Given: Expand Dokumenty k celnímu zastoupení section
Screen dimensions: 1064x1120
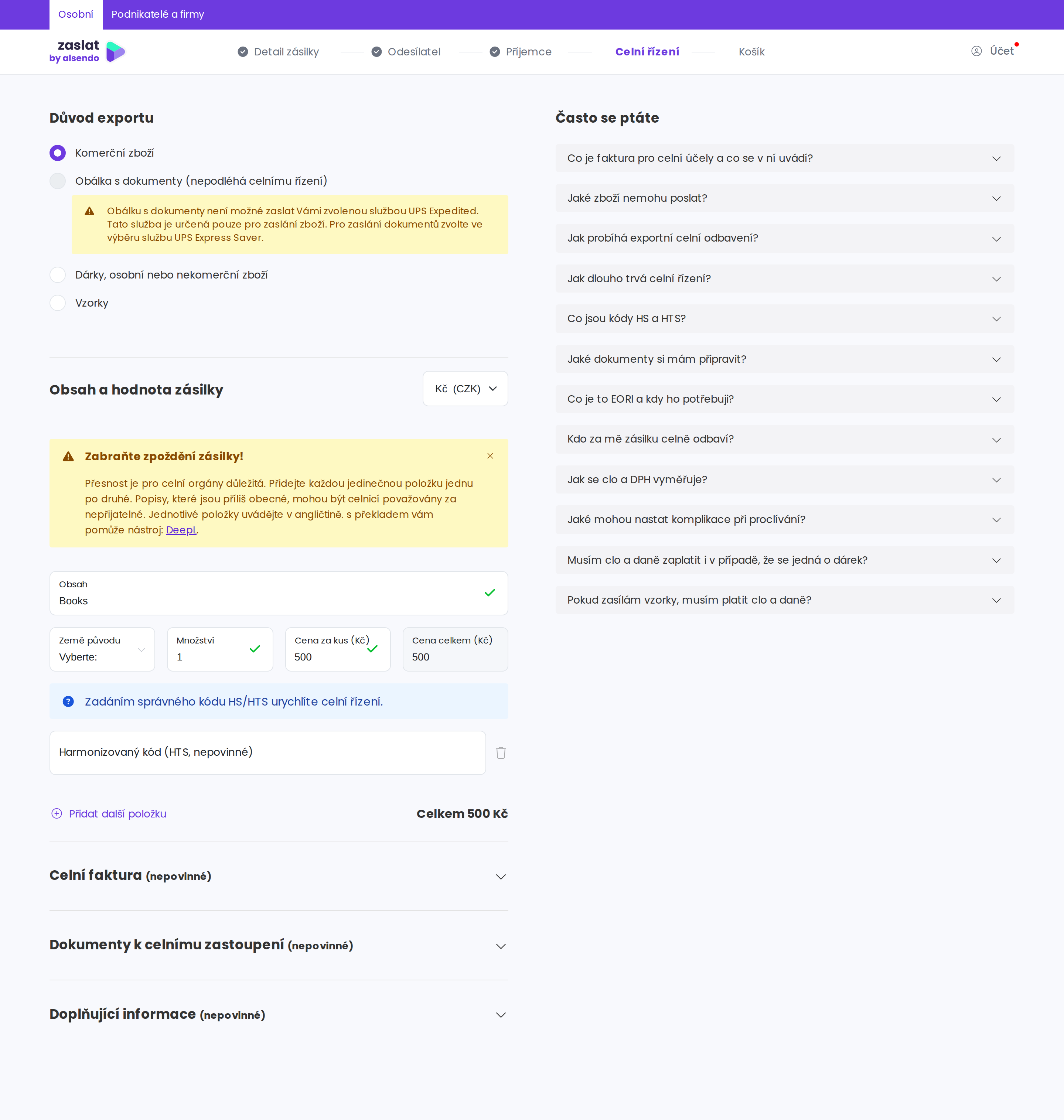Looking at the screenshot, I should (x=279, y=945).
